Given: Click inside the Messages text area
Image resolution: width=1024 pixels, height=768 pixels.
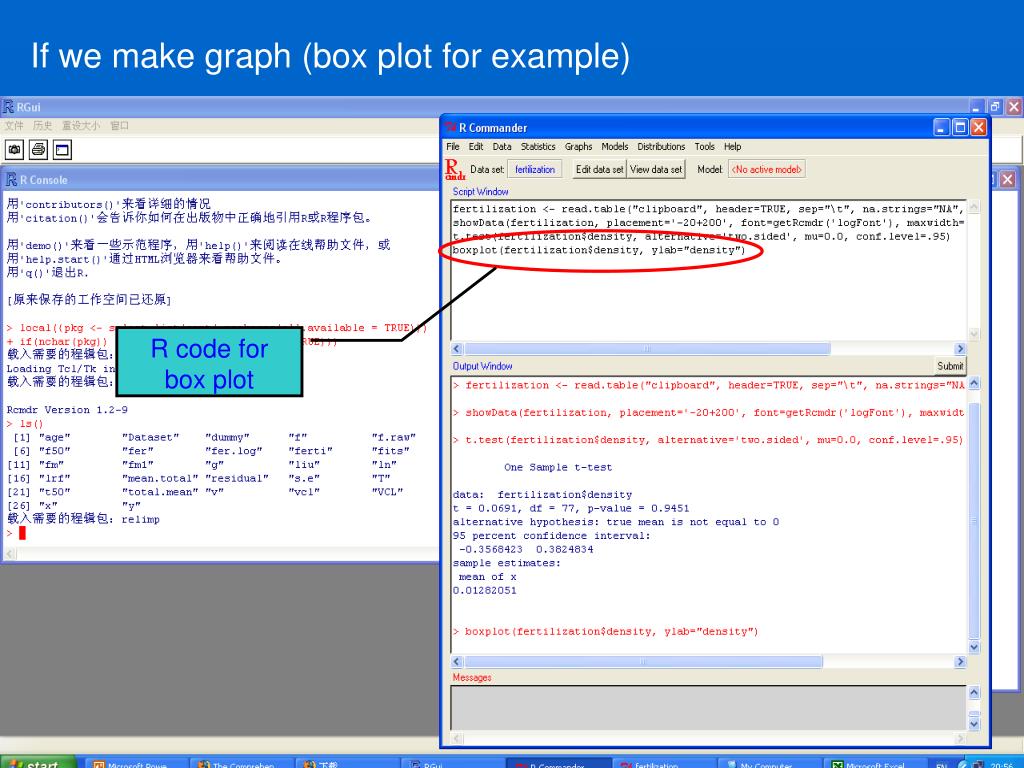Looking at the screenshot, I should [708, 707].
